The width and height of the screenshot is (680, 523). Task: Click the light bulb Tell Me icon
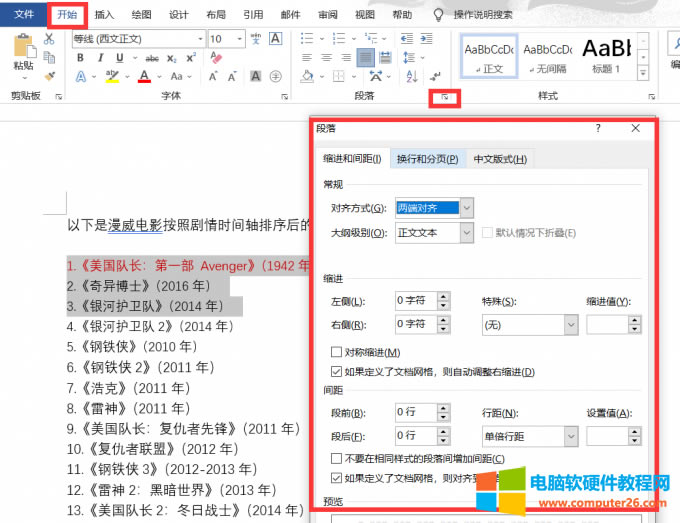tap(438, 15)
